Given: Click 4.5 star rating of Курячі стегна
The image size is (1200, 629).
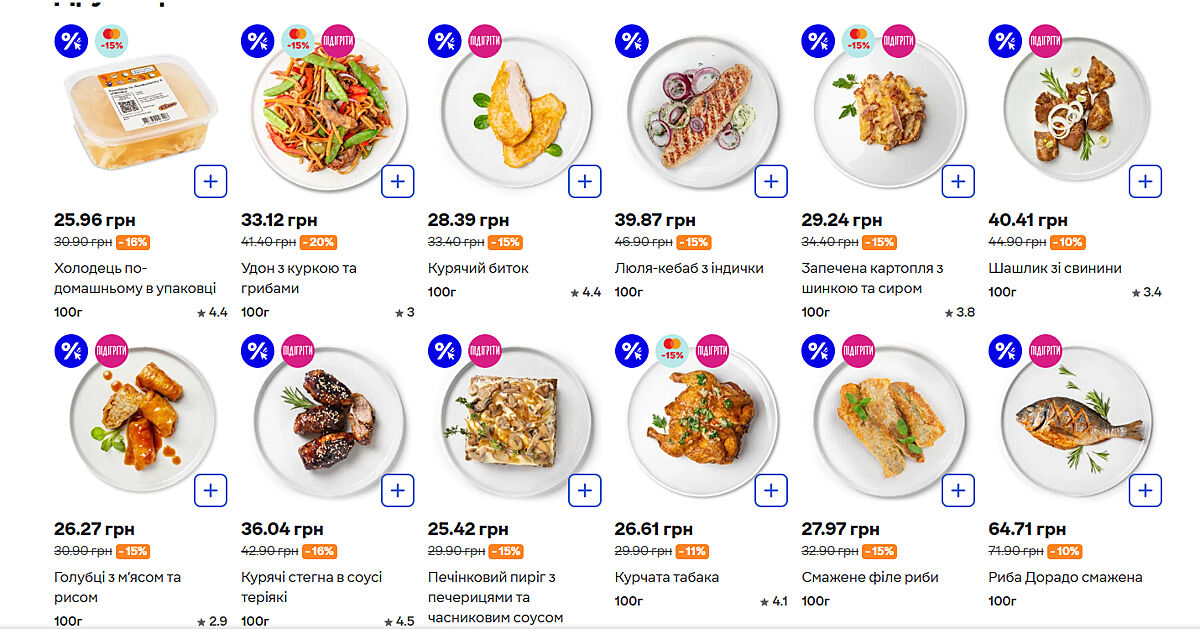Looking at the screenshot, I should pyautogui.click(x=399, y=621).
